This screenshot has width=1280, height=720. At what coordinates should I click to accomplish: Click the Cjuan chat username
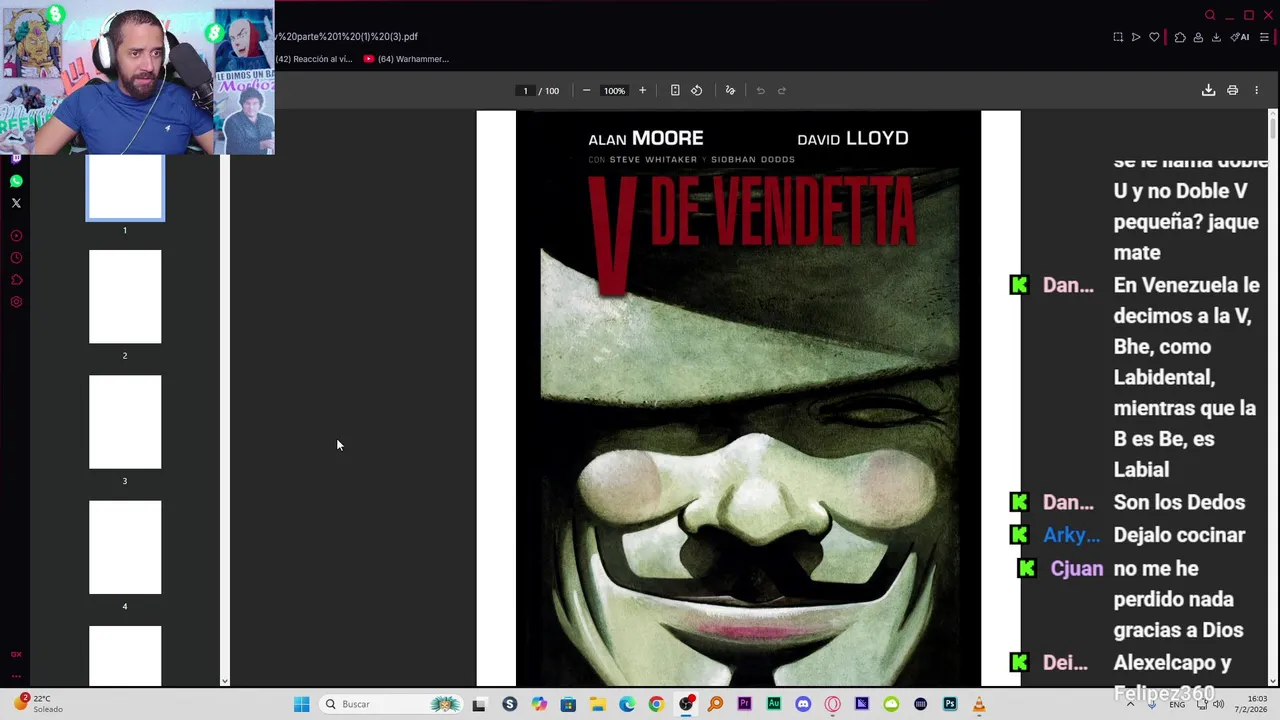click(1077, 568)
